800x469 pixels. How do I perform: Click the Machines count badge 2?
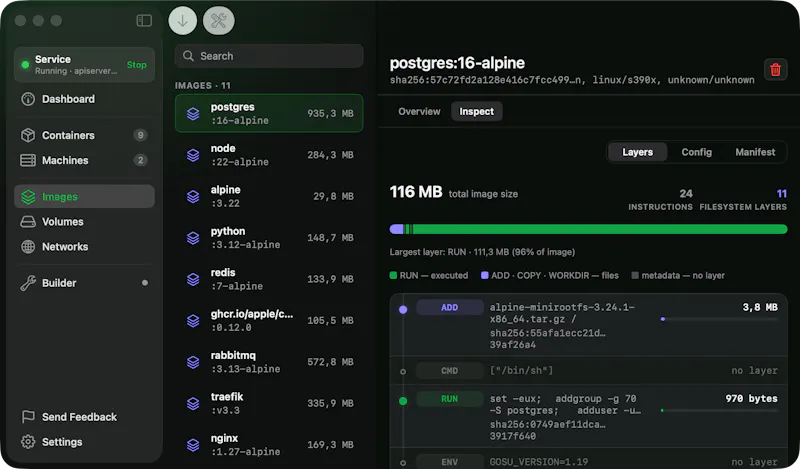pyautogui.click(x=140, y=160)
